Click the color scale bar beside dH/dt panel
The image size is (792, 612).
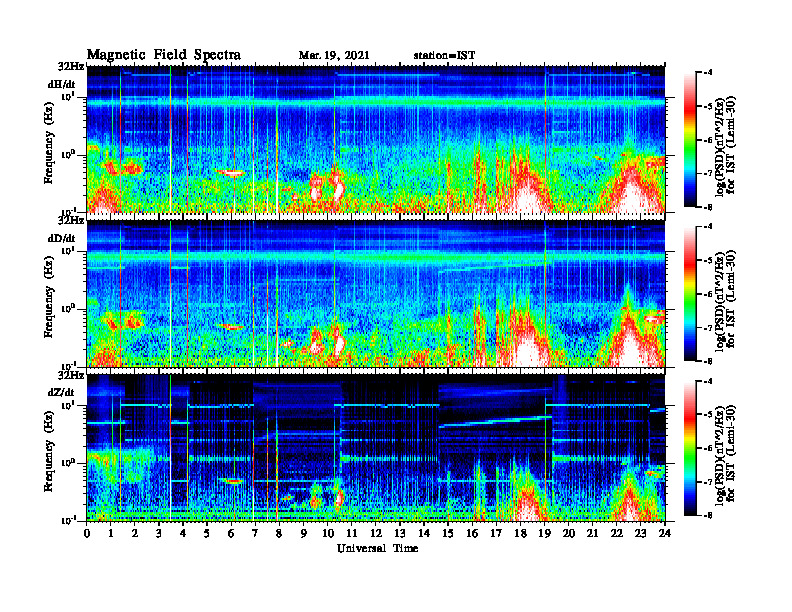pos(690,140)
